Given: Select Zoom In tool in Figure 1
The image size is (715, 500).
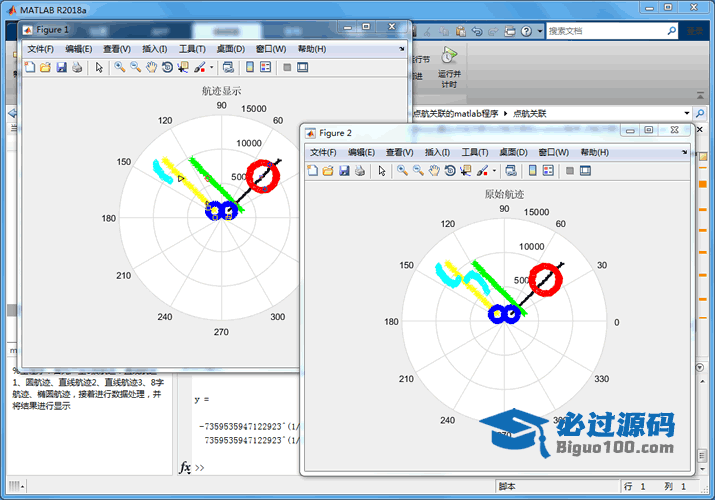Looking at the screenshot, I should pos(120,67).
